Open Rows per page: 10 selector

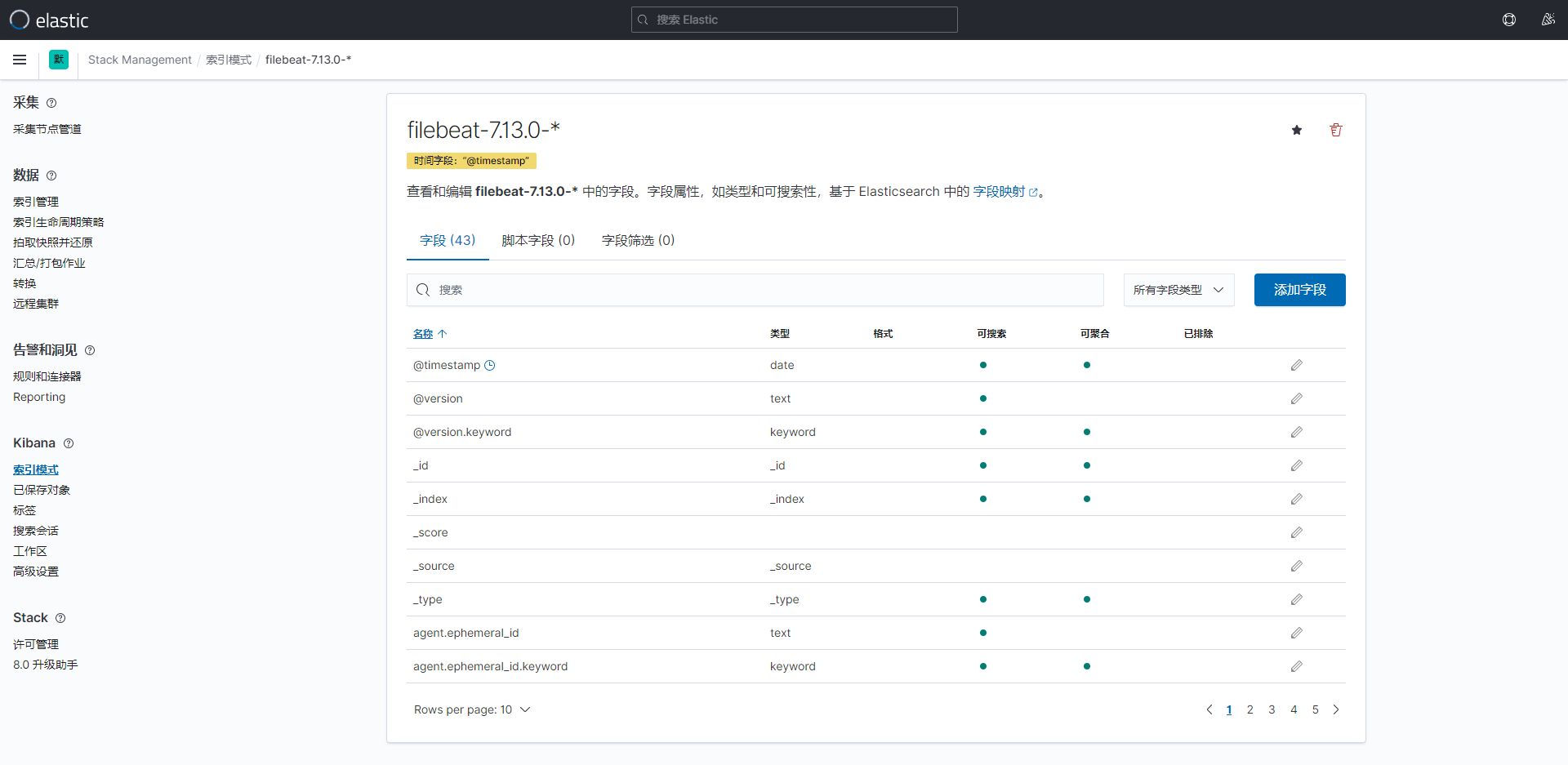pos(472,709)
